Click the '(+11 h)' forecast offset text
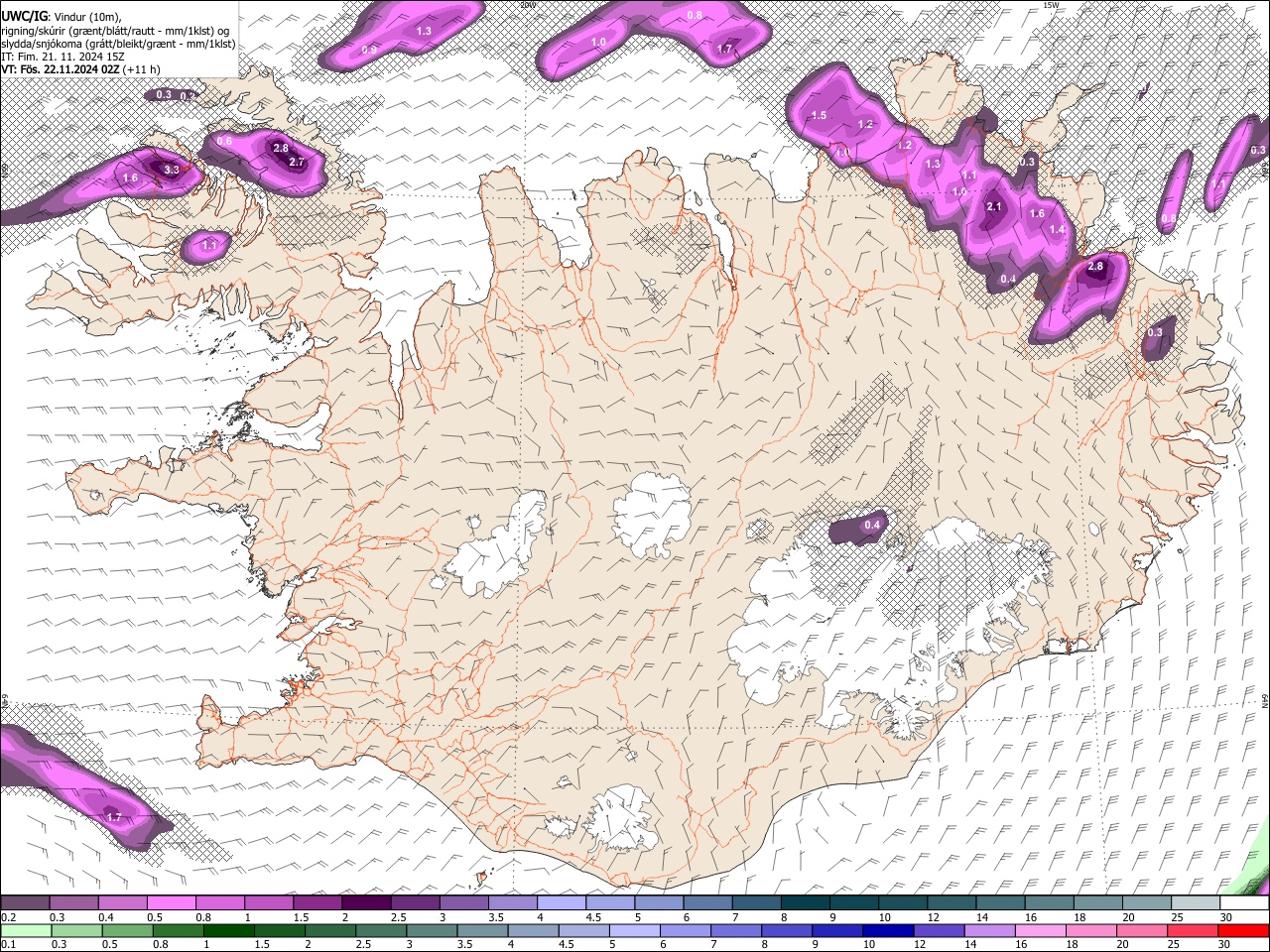The width and height of the screenshot is (1270, 952). coord(143,69)
